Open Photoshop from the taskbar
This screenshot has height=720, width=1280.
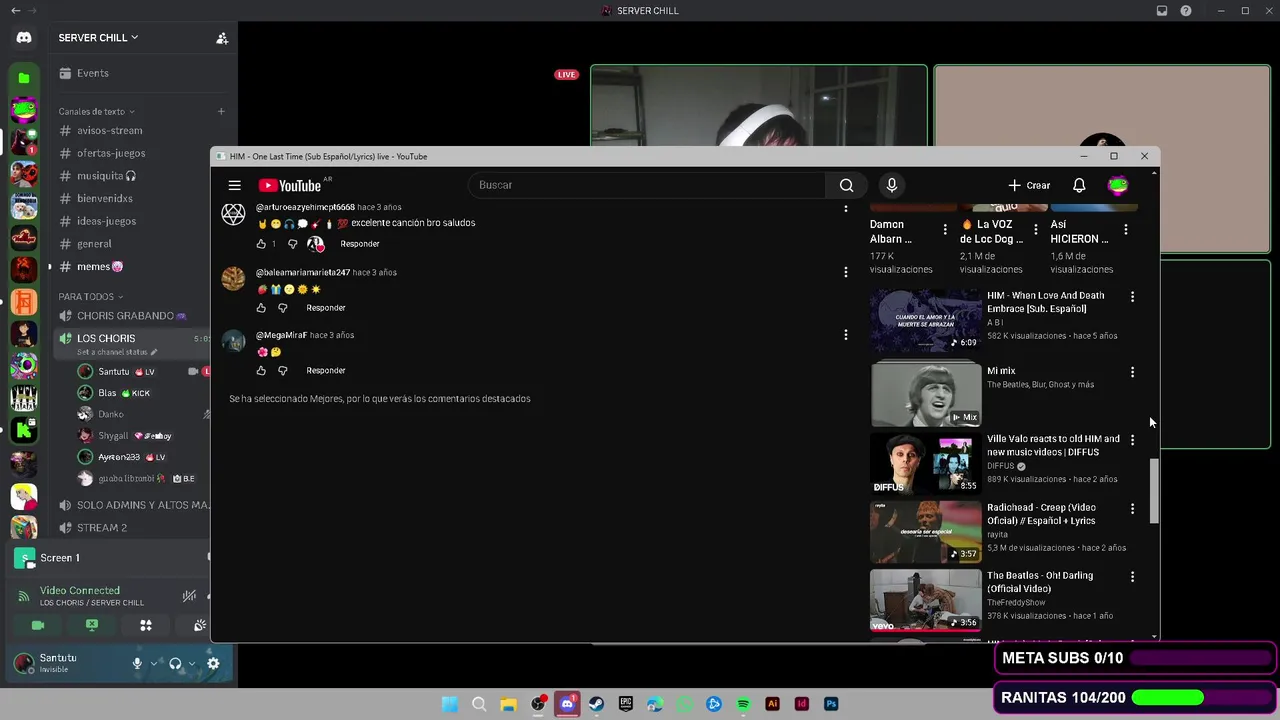(831, 704)
